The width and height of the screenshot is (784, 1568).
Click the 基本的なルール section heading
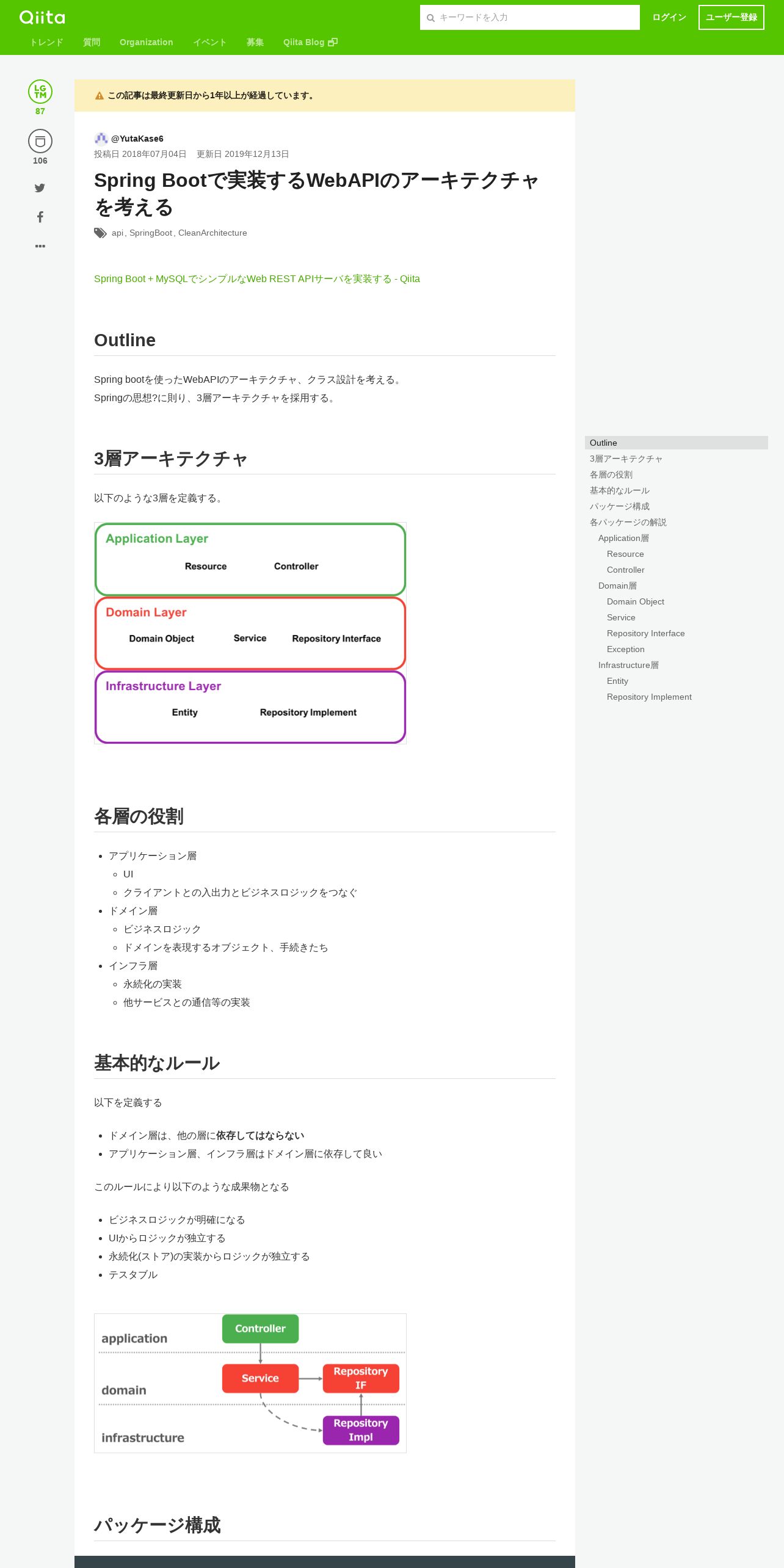point(157,1063)
